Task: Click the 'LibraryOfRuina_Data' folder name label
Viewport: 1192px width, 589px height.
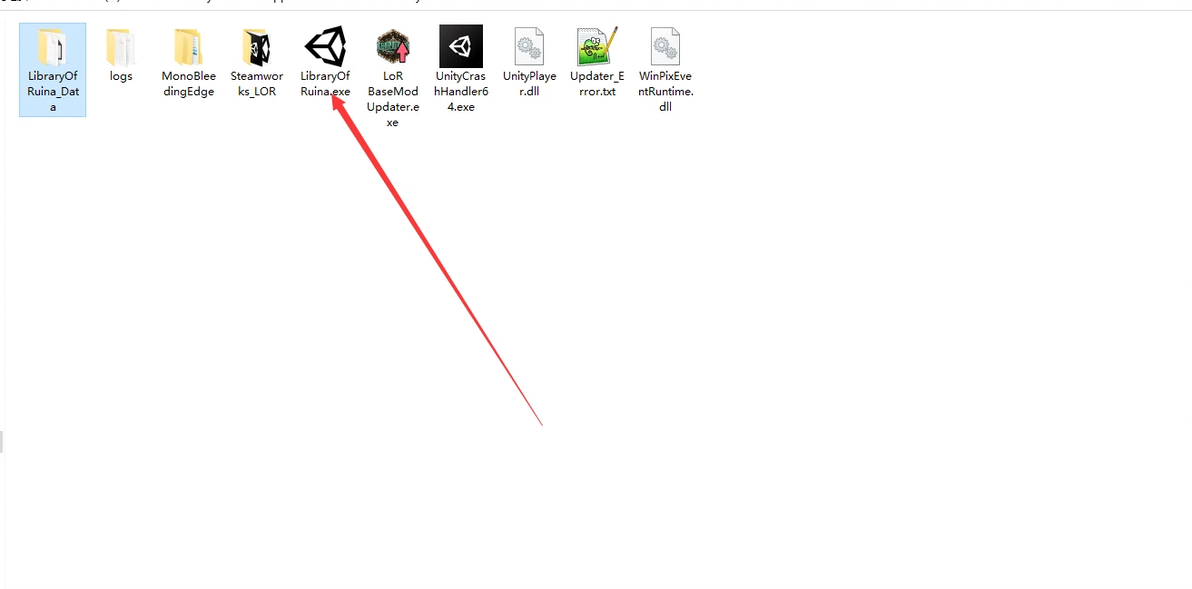Action: tap(52, 91)
